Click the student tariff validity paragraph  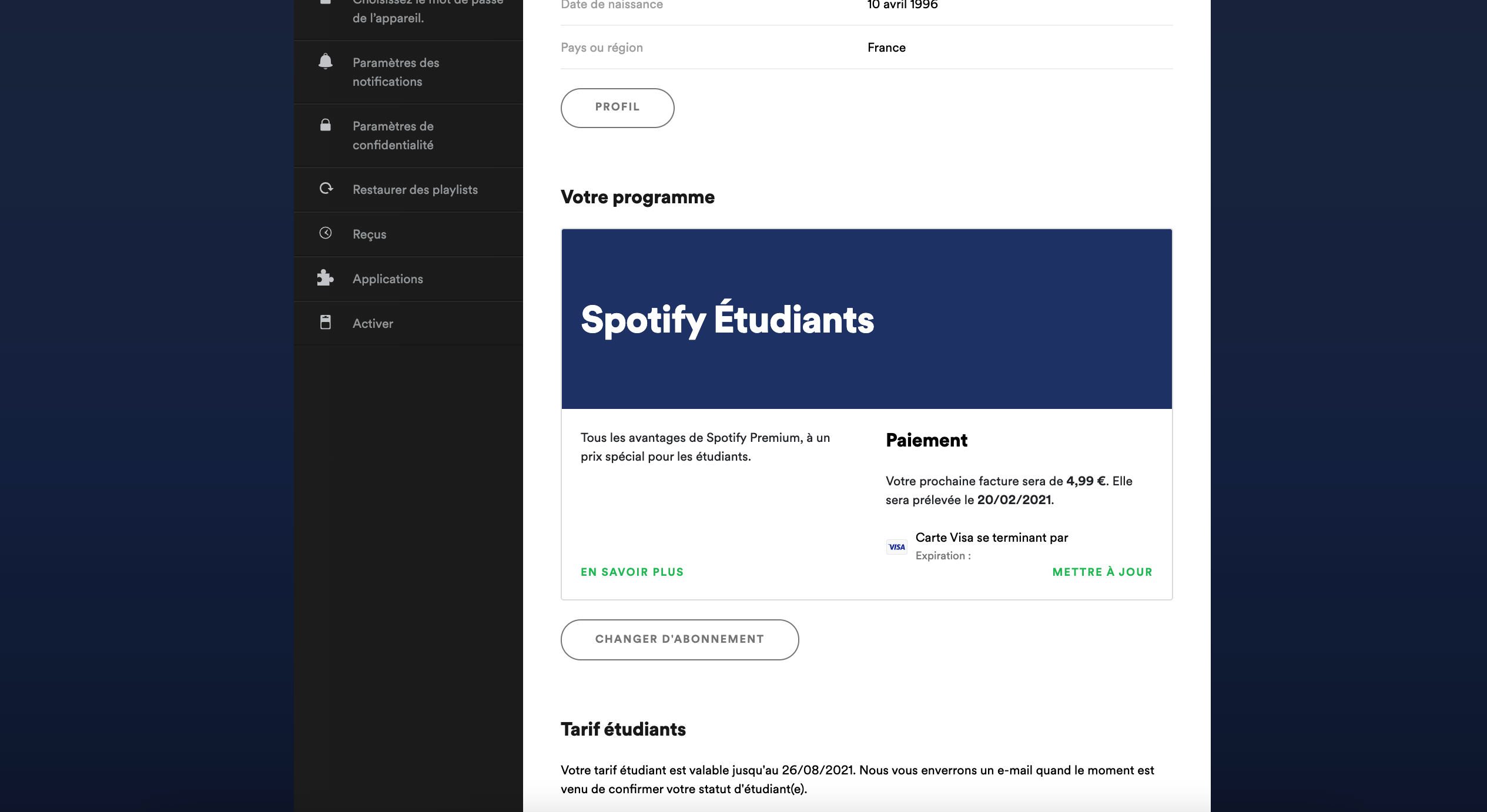(857, 780)
